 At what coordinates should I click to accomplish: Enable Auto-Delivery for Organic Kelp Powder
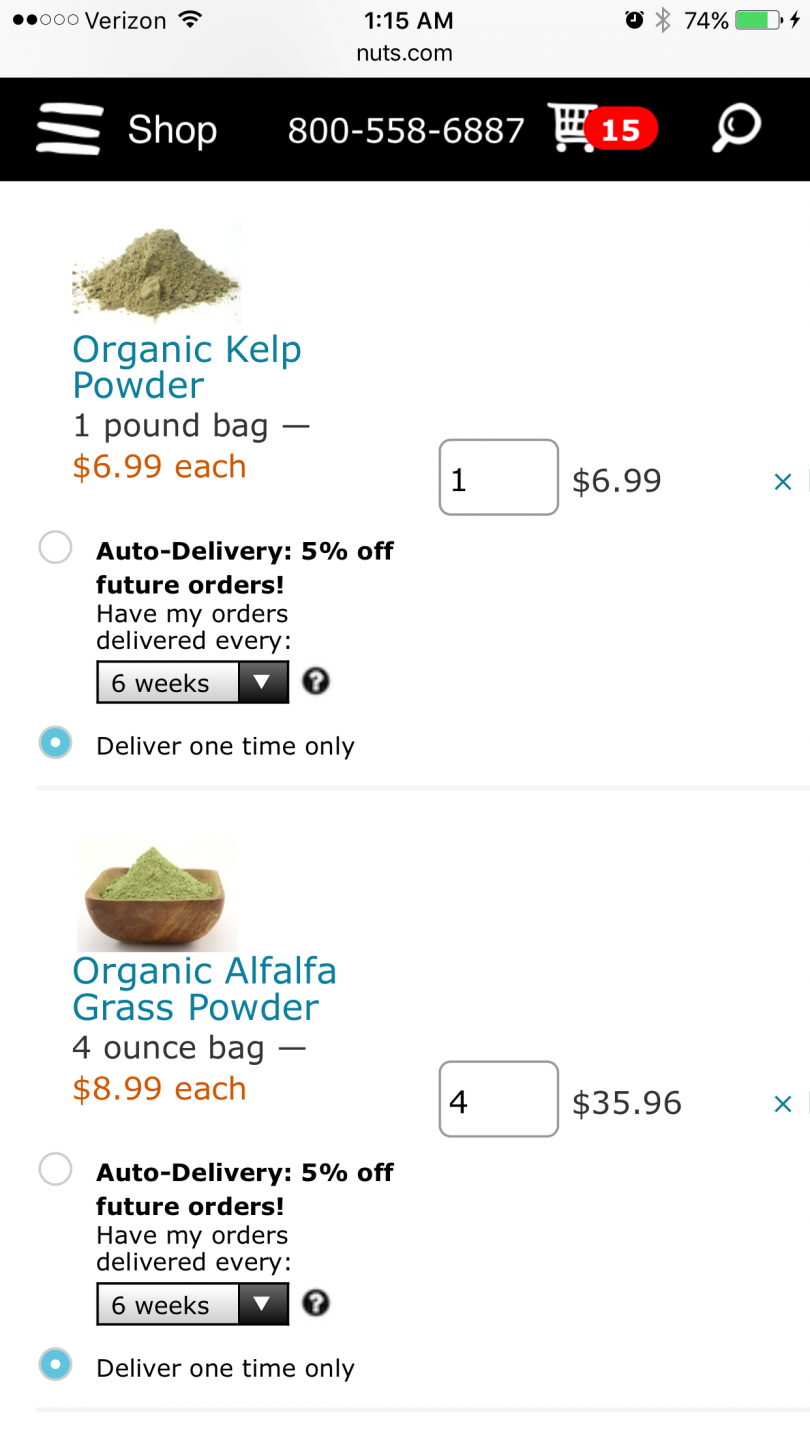pyautogui.click(x=55, y=548)
